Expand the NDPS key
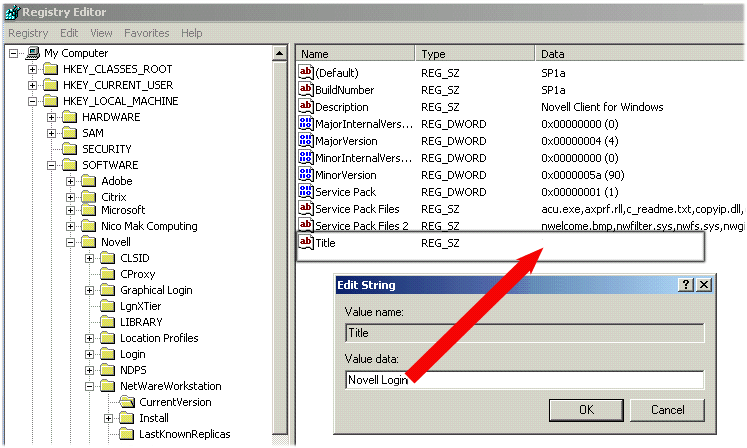This screenshot has width=747, height=448. [90, 370]
